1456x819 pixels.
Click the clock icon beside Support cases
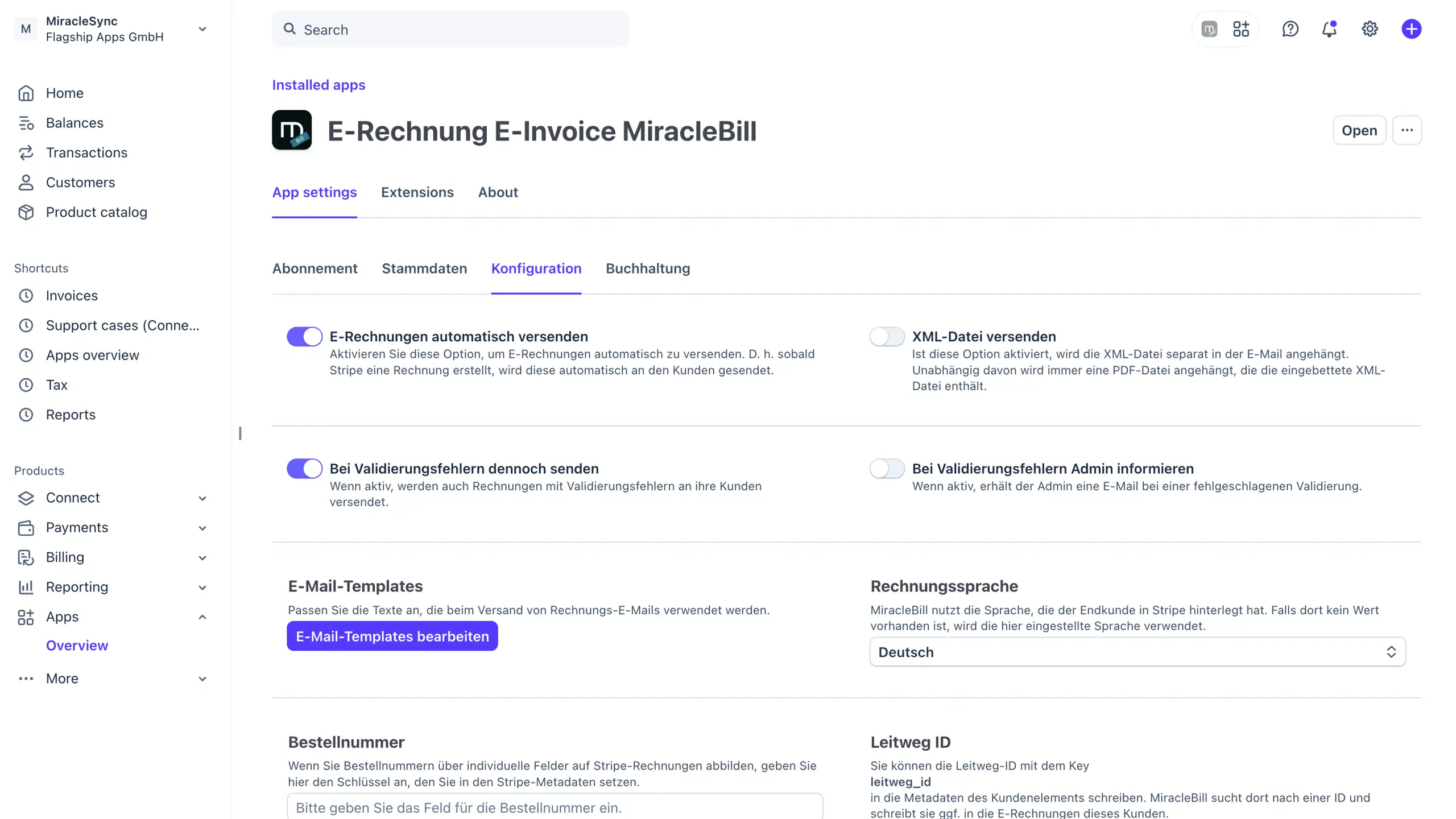(x=26, y=325)
